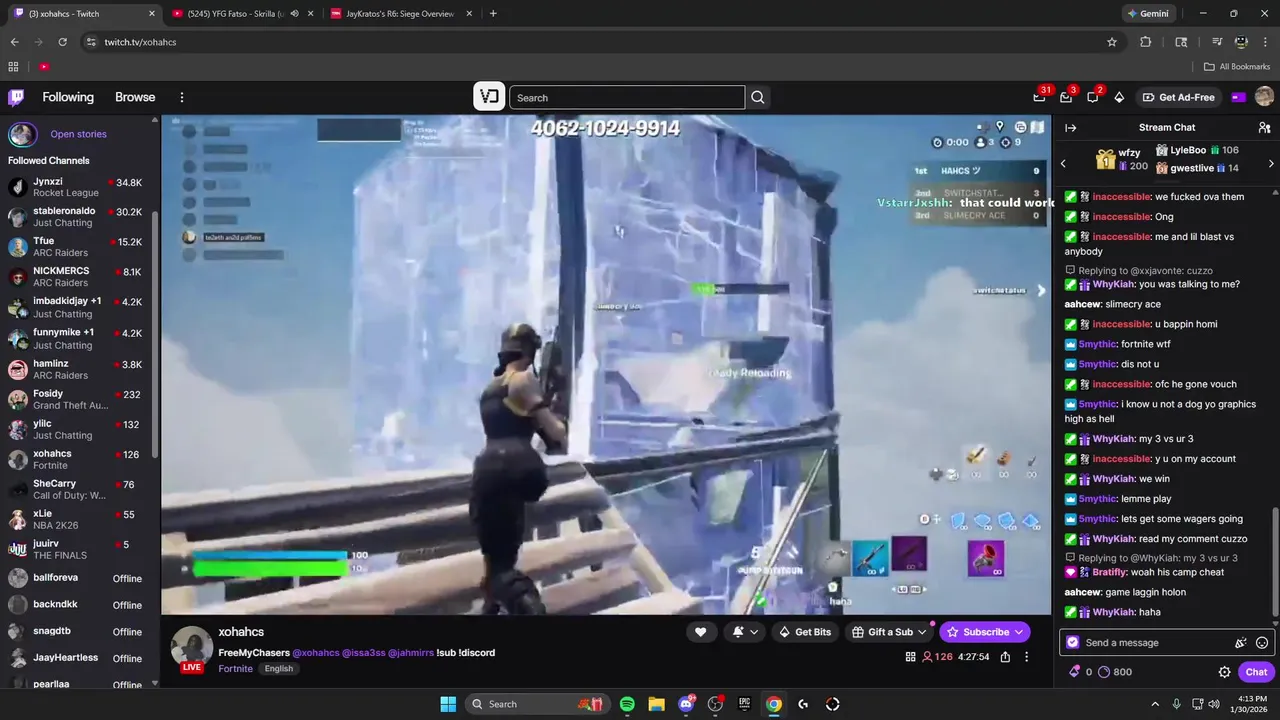Screen dimensions: 1280x720
Task: Reload the page in Chrome
Action: (62, 42)
